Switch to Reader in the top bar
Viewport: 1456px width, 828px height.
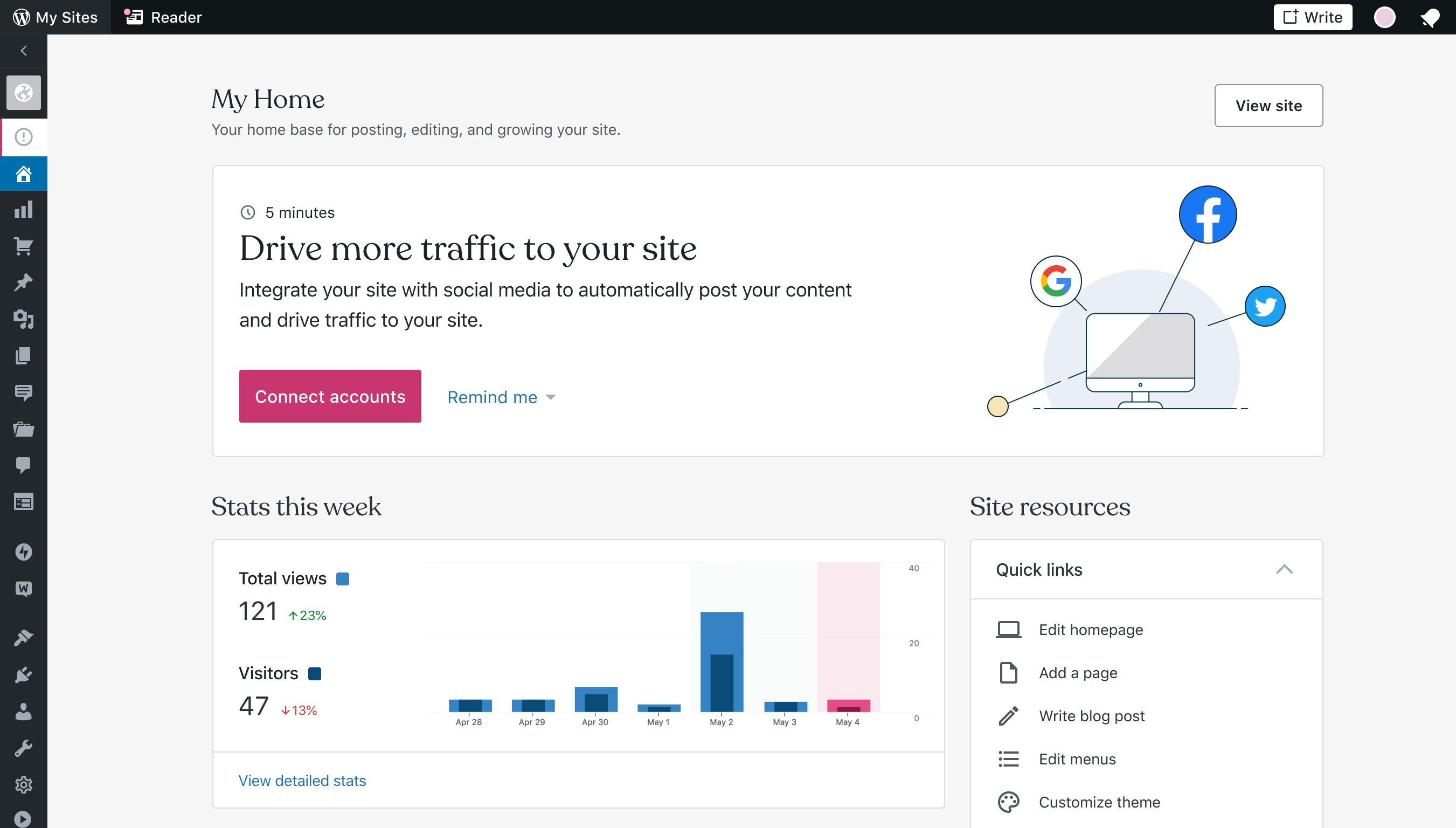click(164, 18)
